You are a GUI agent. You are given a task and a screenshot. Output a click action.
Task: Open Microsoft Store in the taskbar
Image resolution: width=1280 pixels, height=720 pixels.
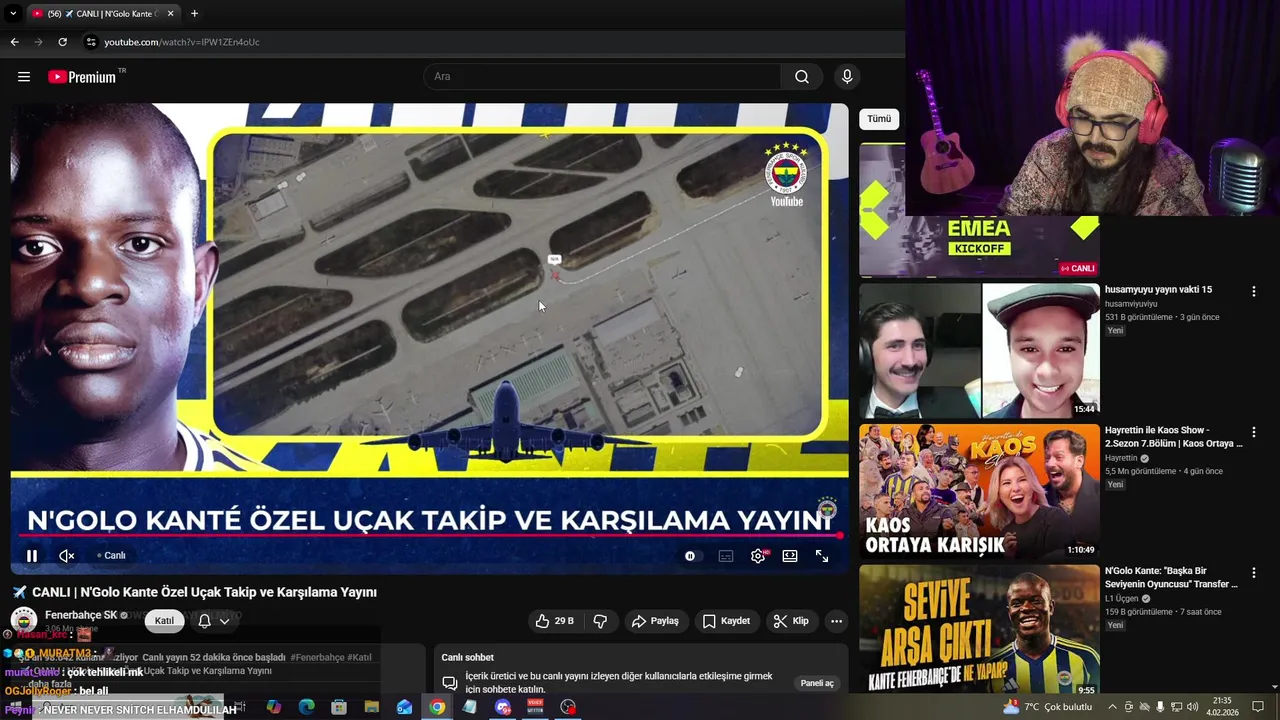tap(339, 707)
